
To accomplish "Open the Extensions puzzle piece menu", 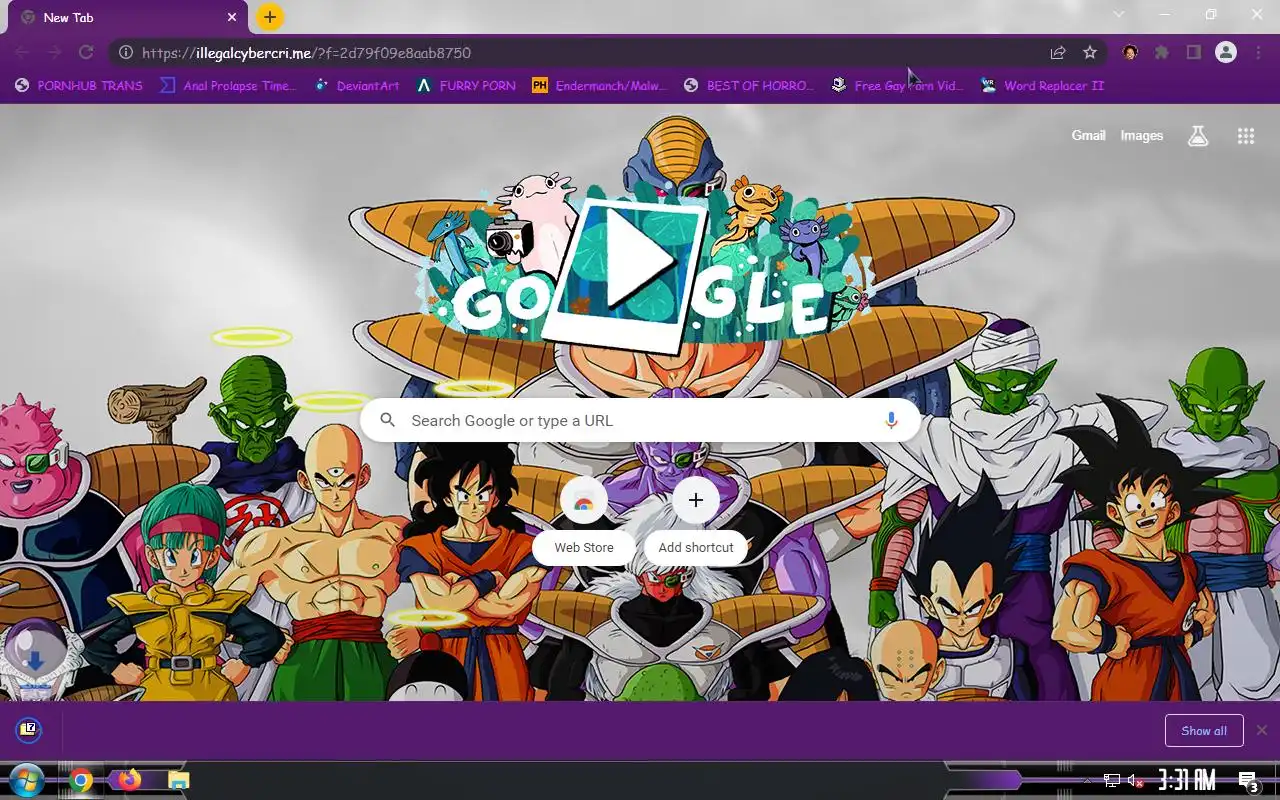I will (1161, 52).
